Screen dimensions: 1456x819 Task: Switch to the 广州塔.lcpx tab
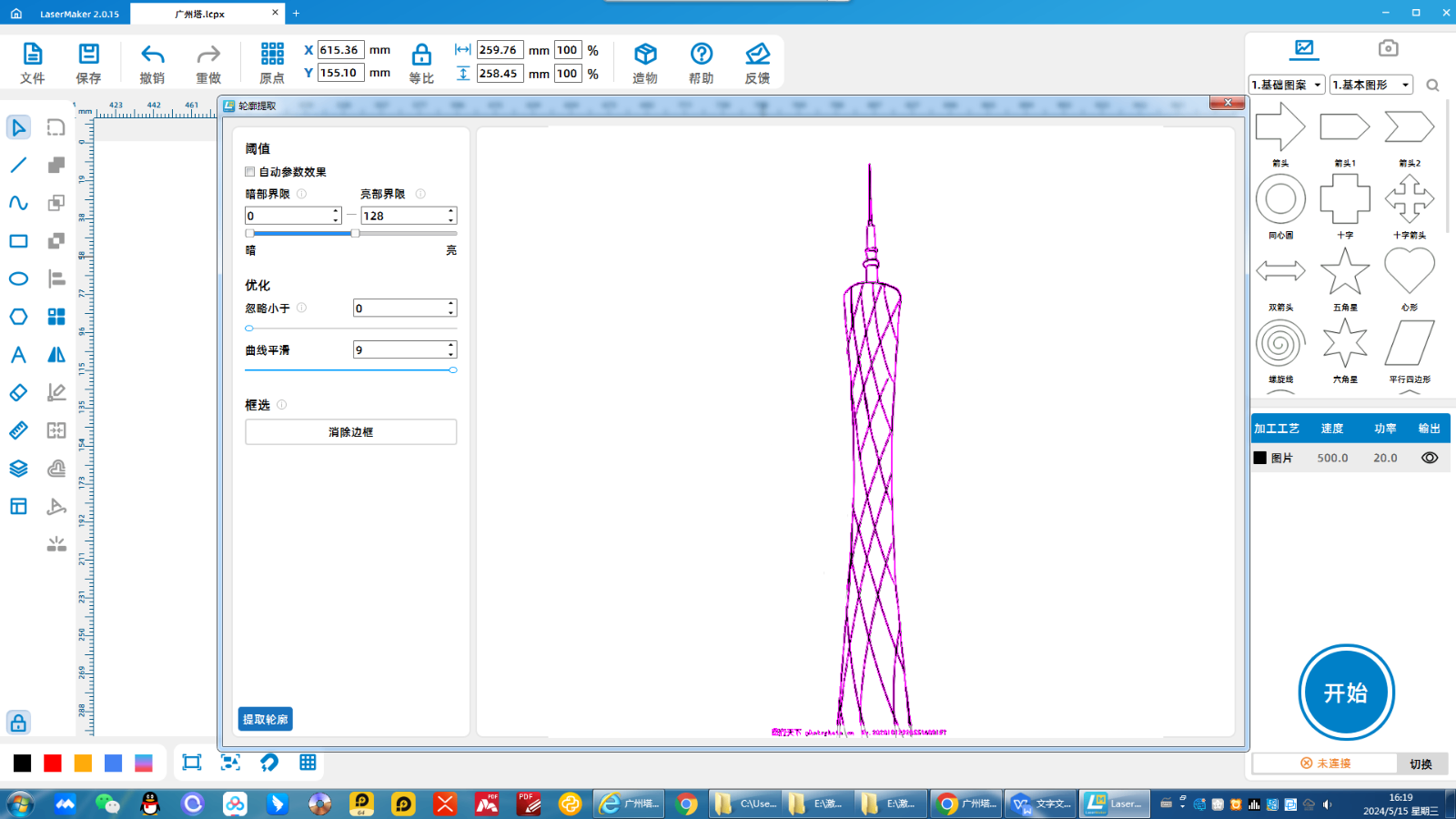200,14
